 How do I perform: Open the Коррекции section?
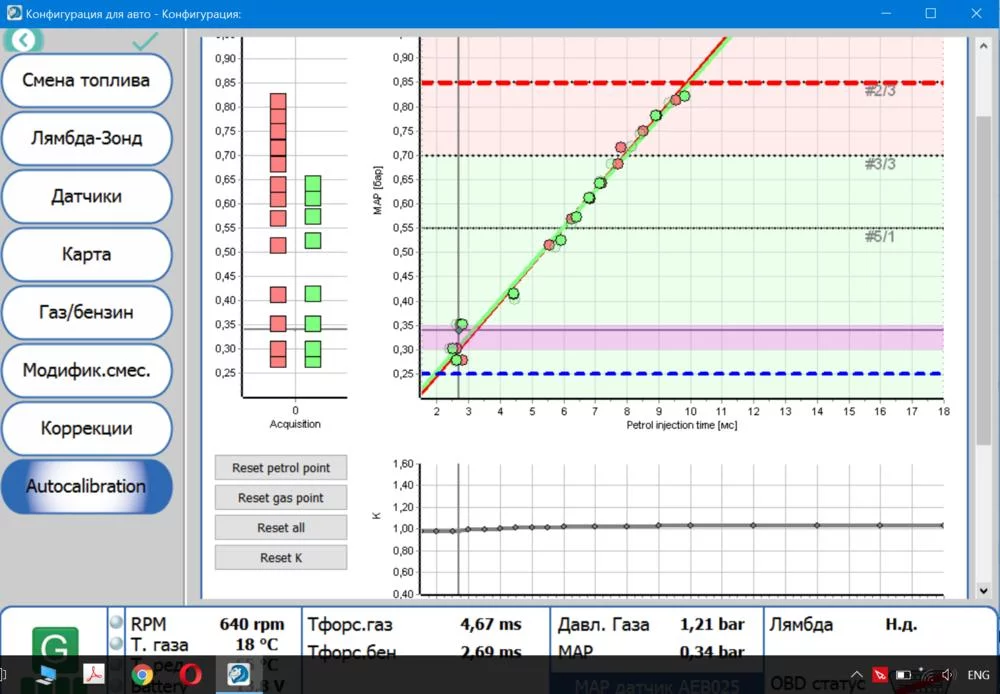pyautogui.click(x=86, y=429)
